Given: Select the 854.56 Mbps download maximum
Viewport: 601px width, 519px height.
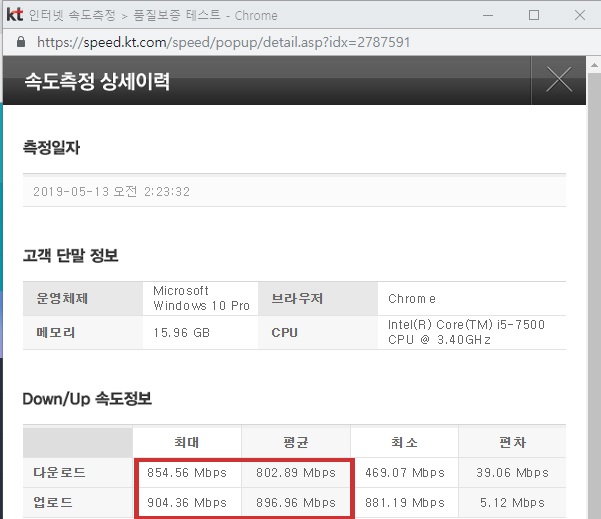Looking at the screenshot, I should click(187, 473).
